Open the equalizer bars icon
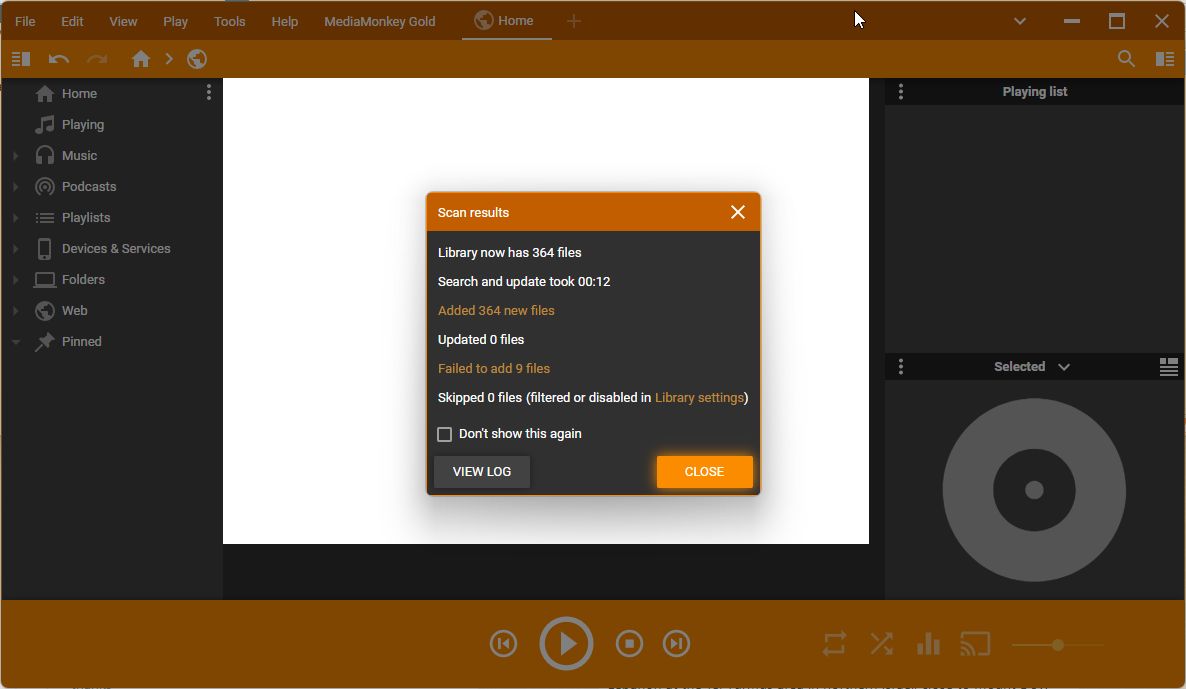1186x689 pixels. coord(928,644)
